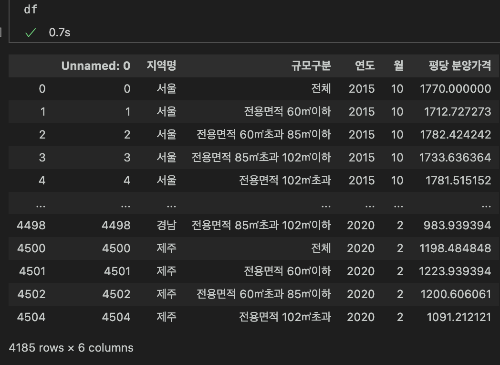Click '전용면적 102㎡초과' cell in row 4504
The width and height of the screenshot is (500, 365).
(285, 317)
